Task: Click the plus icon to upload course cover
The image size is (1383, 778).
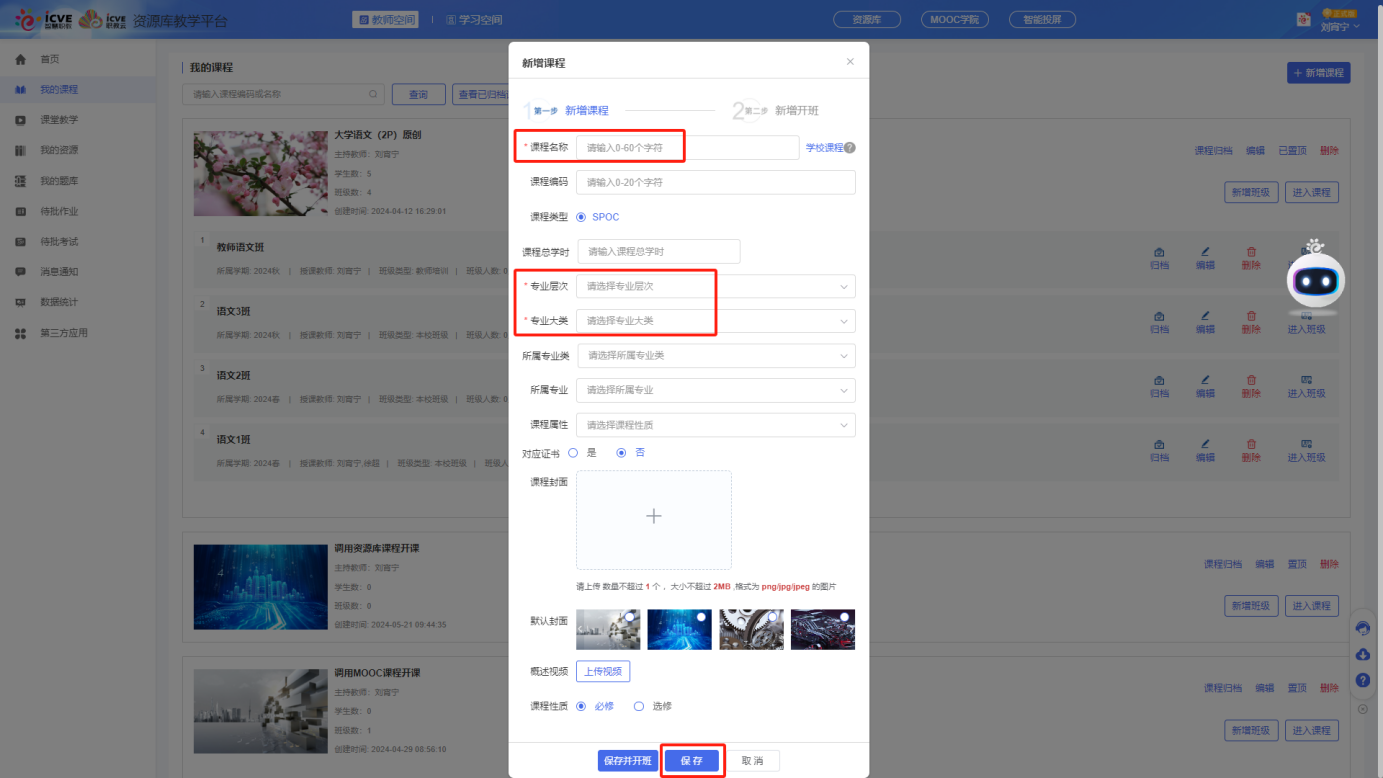Action: pyautogui.click(x=653, y=517)
